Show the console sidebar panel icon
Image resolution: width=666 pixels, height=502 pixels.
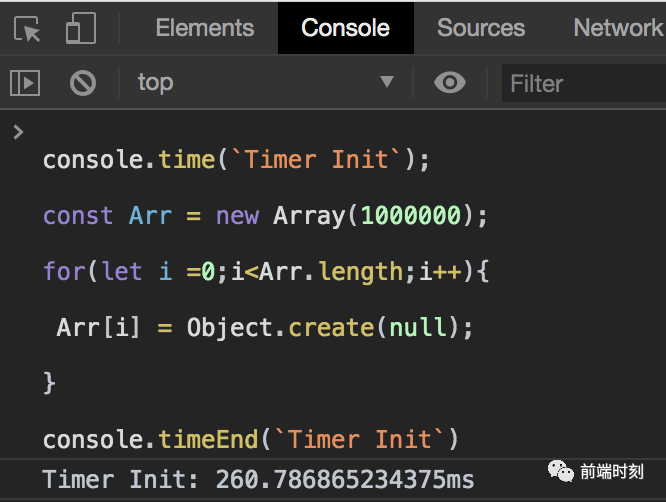25,83
